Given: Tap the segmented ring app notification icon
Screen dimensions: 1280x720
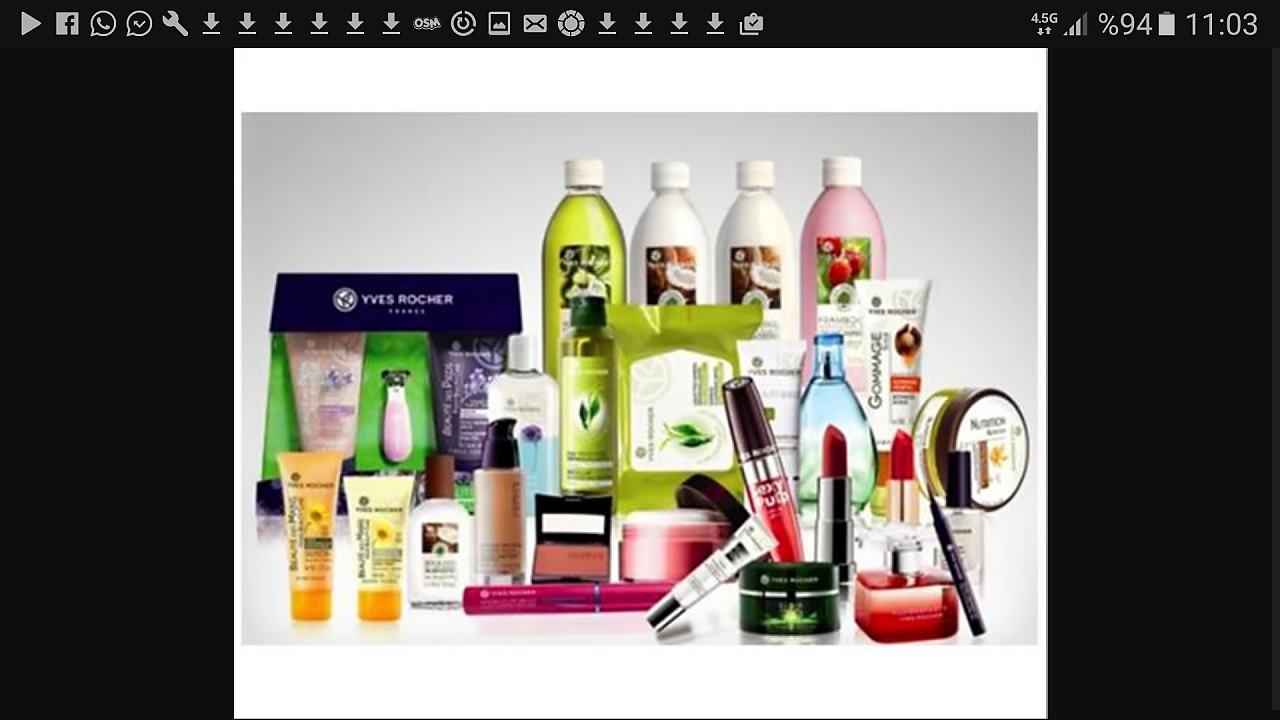Looking at the screenshot, I should [571, 23].
